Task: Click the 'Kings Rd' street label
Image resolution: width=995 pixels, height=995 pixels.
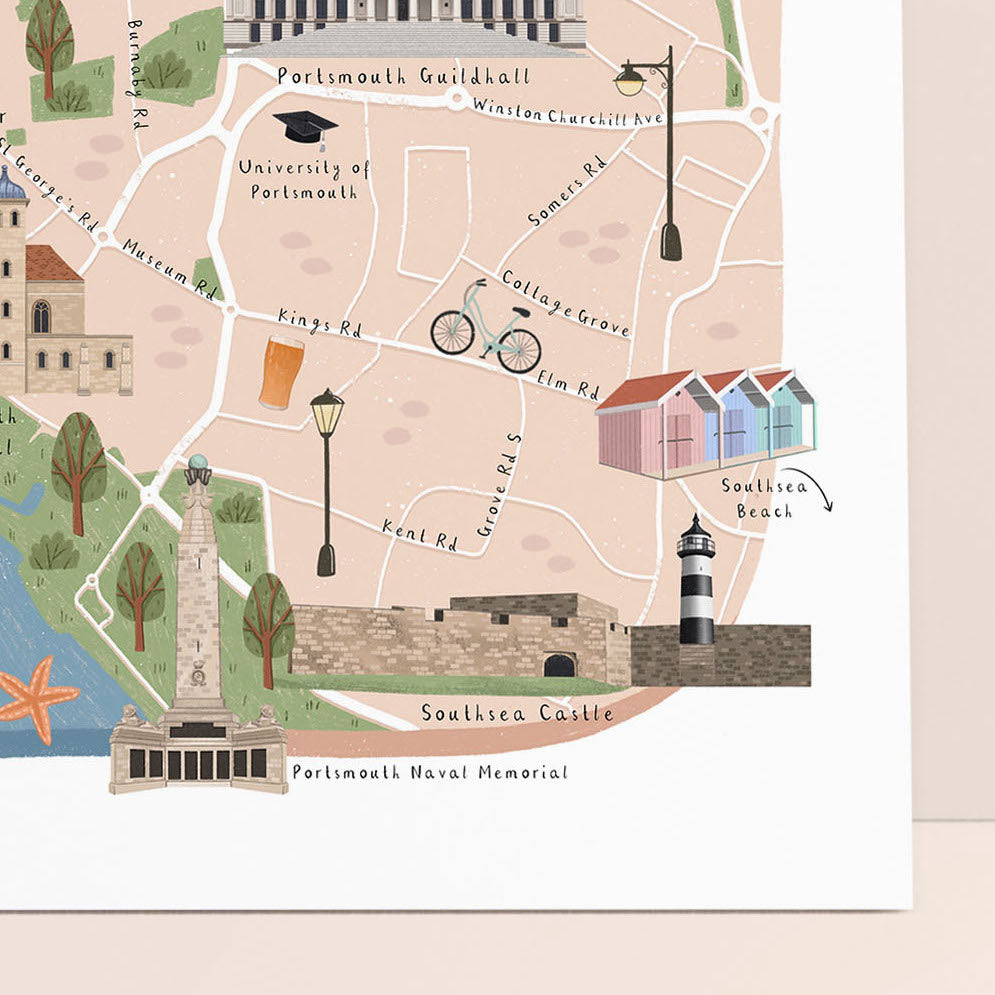Action: coord(320,323)
